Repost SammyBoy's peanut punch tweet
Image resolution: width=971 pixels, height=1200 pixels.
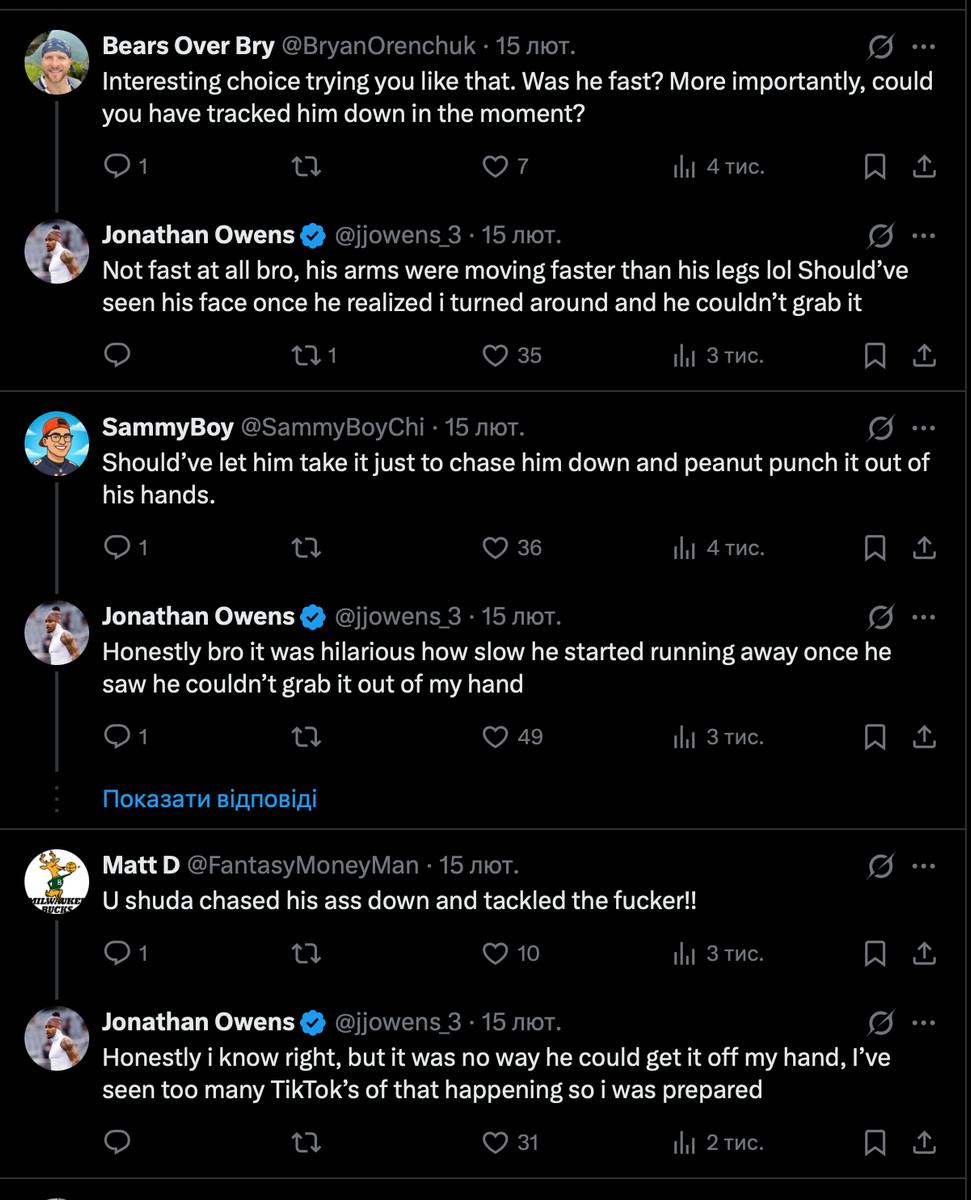tap(306, 547)
